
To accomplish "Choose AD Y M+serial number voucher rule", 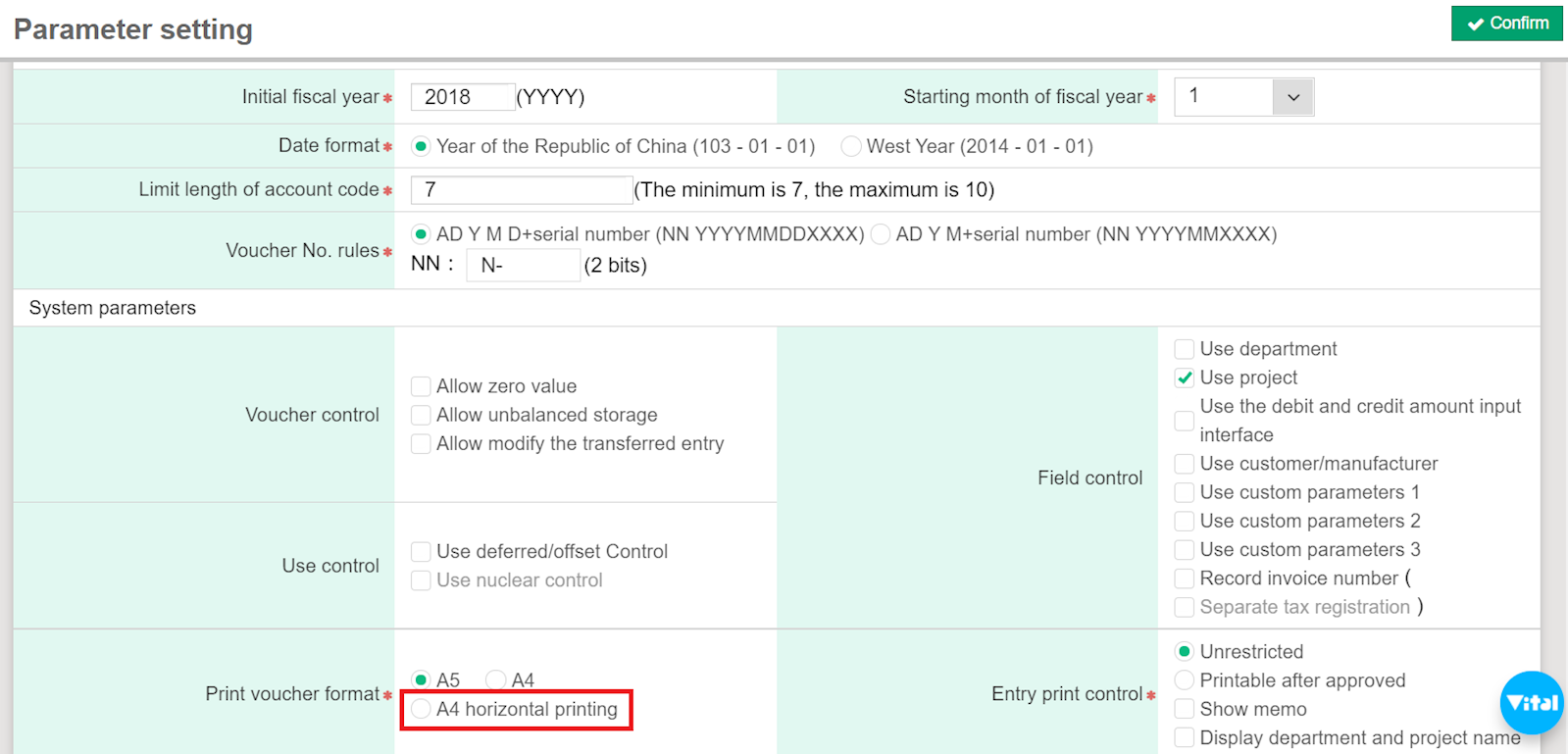I will (881, 234).
